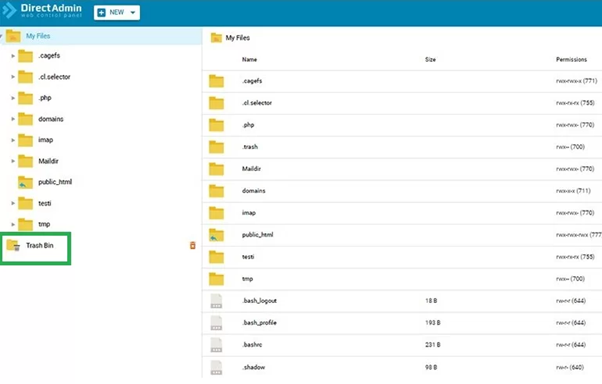Sort by the Size column header
Image resolution: width=602 pixels, height=384 pixels.
430,60
